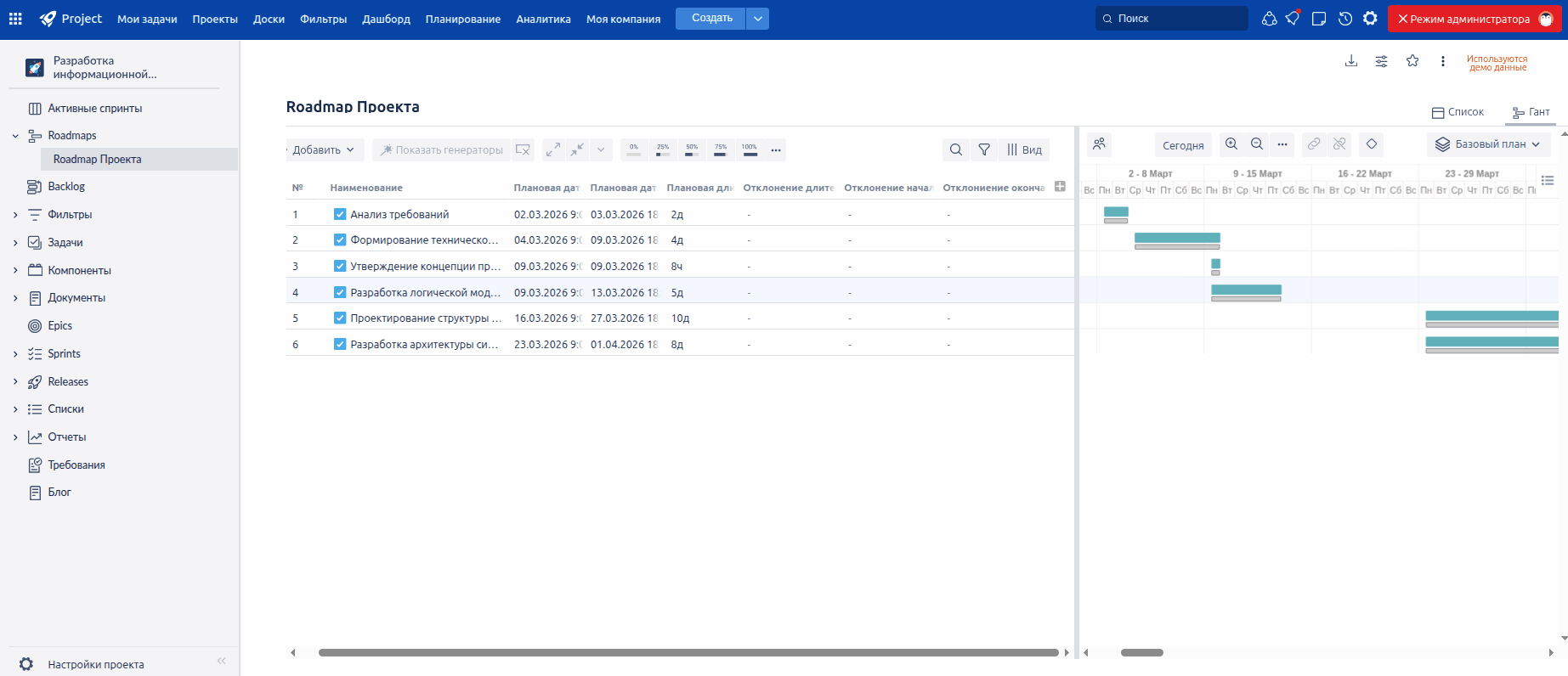Click the filter funnel icon

(x=984, y=149)
